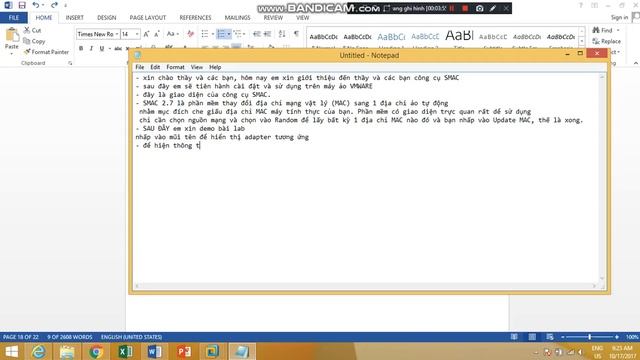Click the Find button in Word

(603, 31)
